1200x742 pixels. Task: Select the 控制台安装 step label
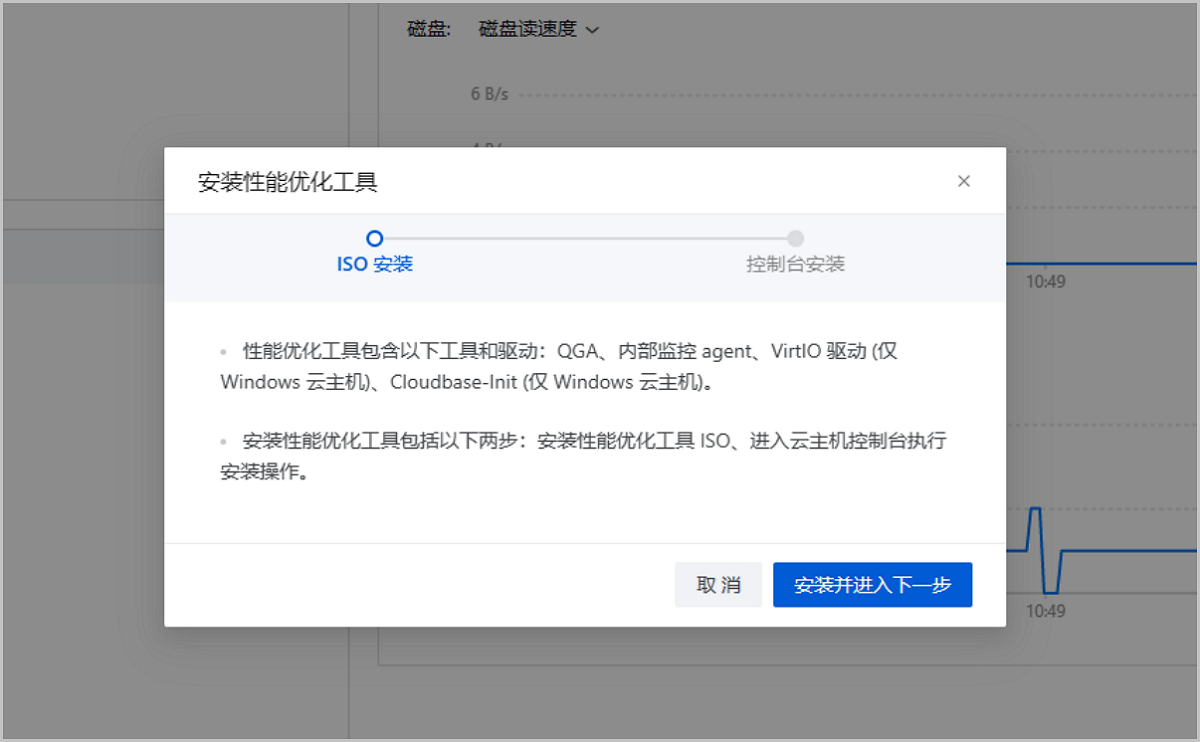tap(795, 264)
